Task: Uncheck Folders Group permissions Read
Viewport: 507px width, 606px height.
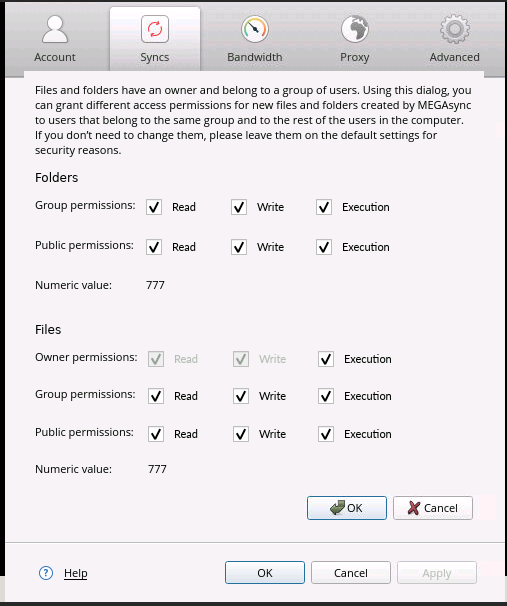Action: (x=154, y=207)
